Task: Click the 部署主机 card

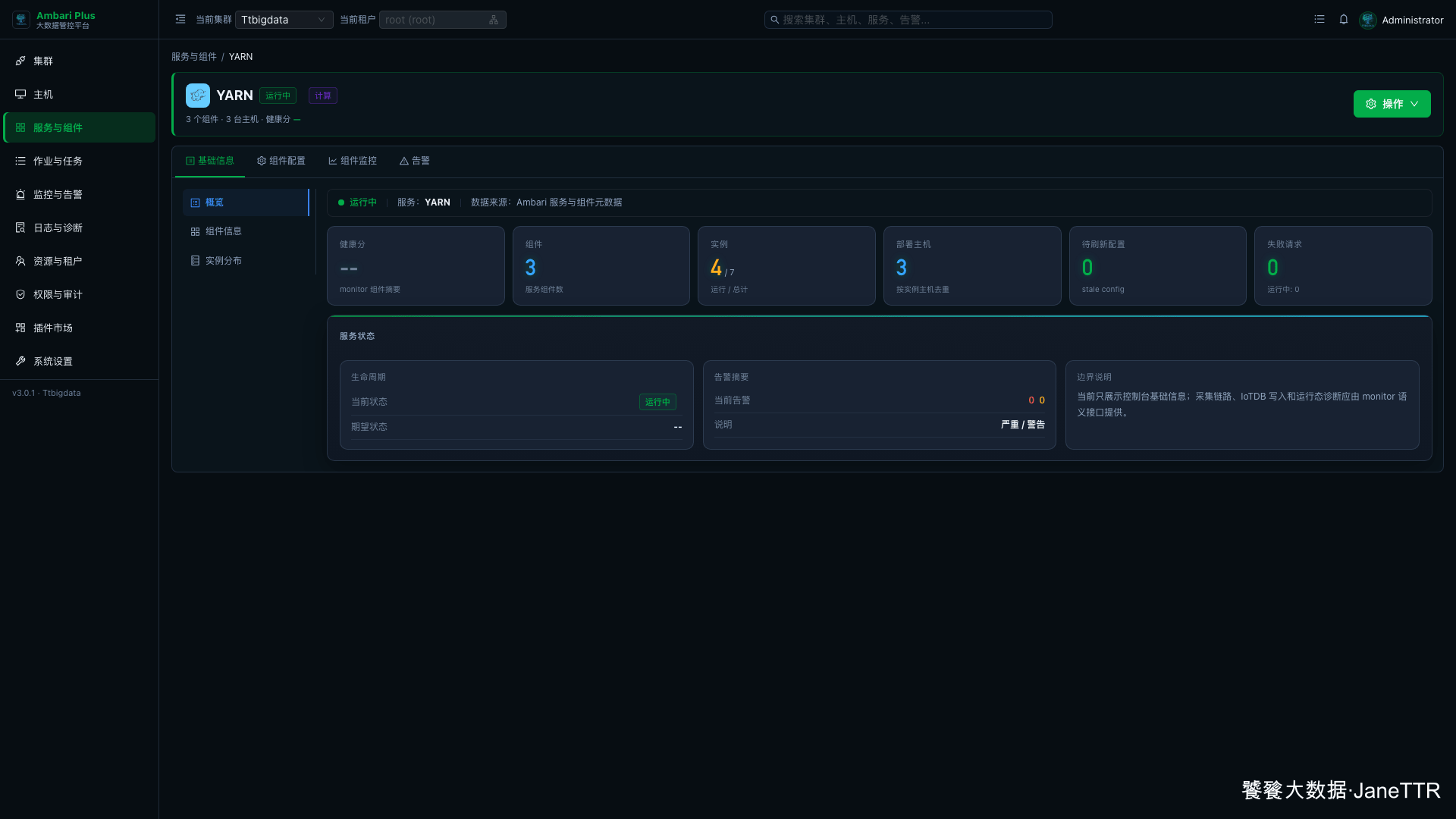Action: click(972, 265)
